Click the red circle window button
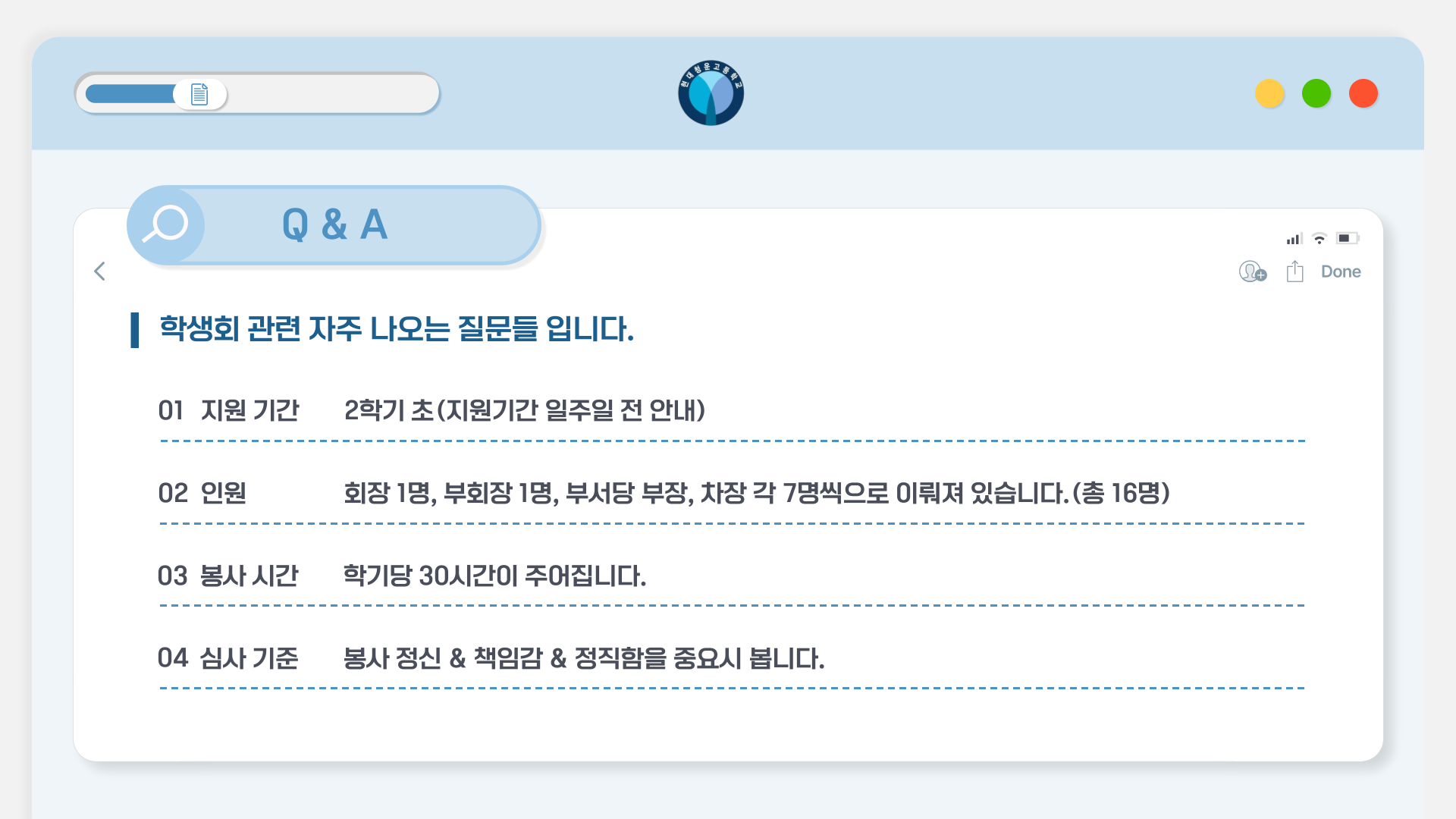The width and height of the screenshot is (1456, 819). pos(1363,93)
